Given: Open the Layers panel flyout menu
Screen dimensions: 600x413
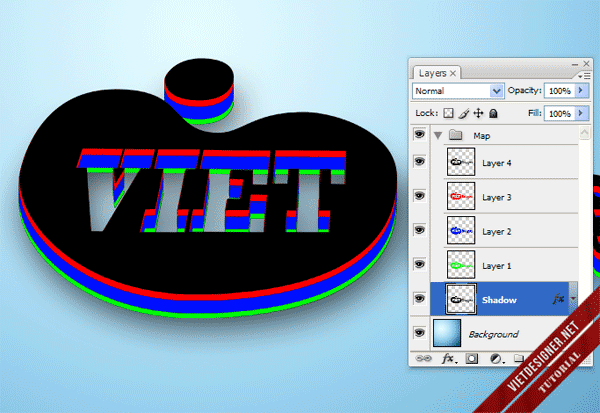Looking at the screenshot, I should click(584, 76).
